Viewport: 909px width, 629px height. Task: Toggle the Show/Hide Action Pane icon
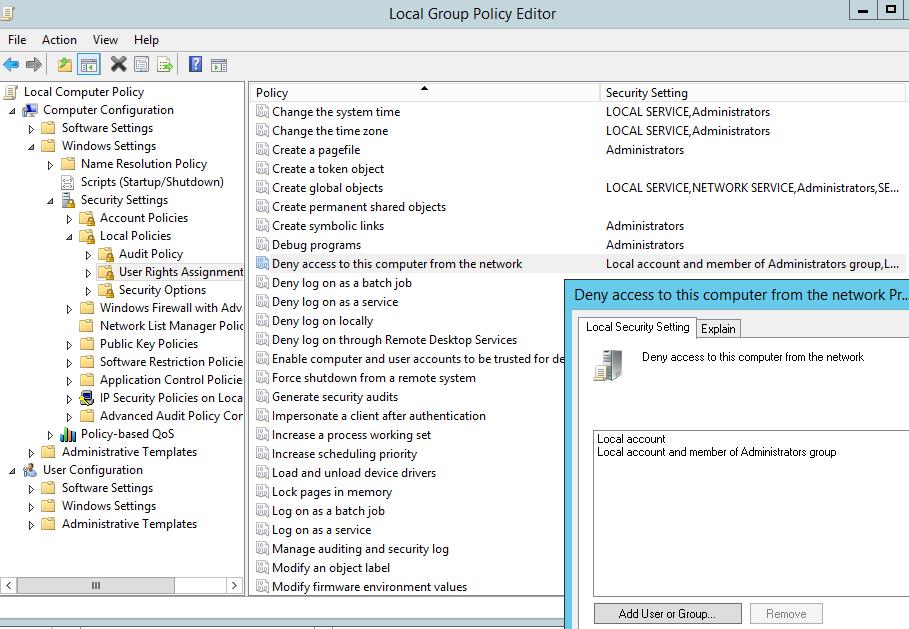[x=219, y=65]
